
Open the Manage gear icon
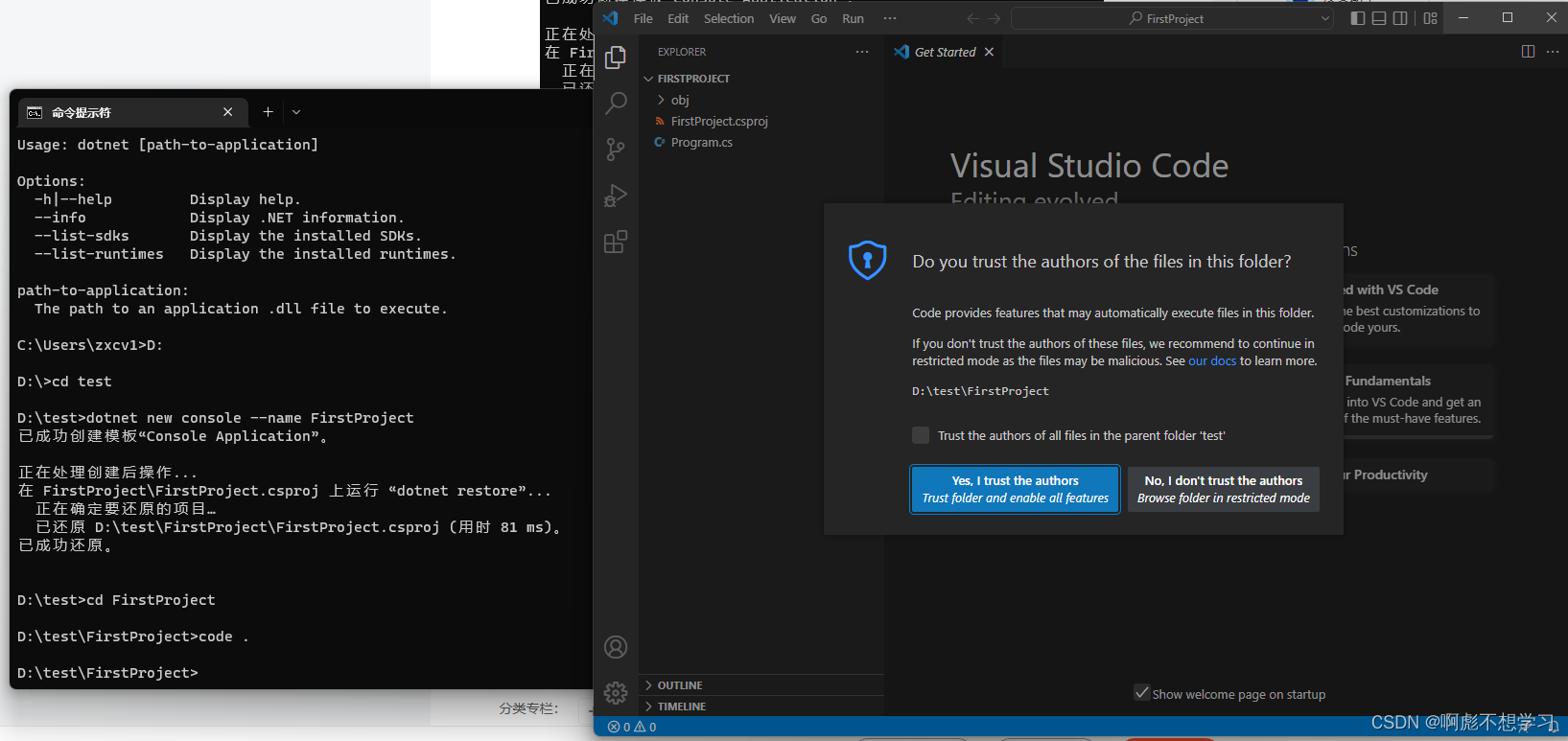tap(616, 692)
